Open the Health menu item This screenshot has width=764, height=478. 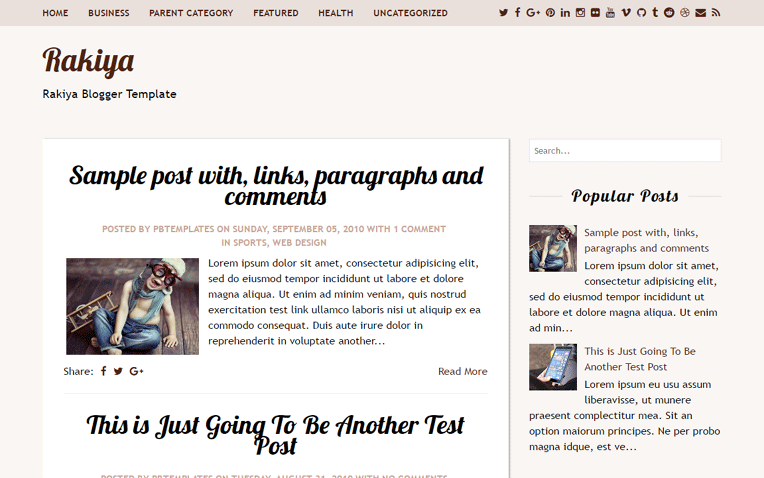[336, 13]
